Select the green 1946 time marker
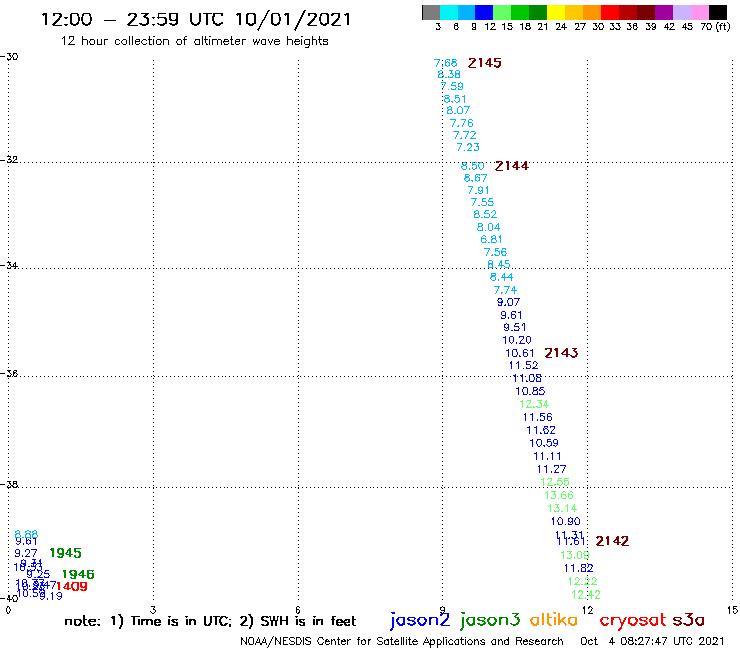 coord(78,574)
